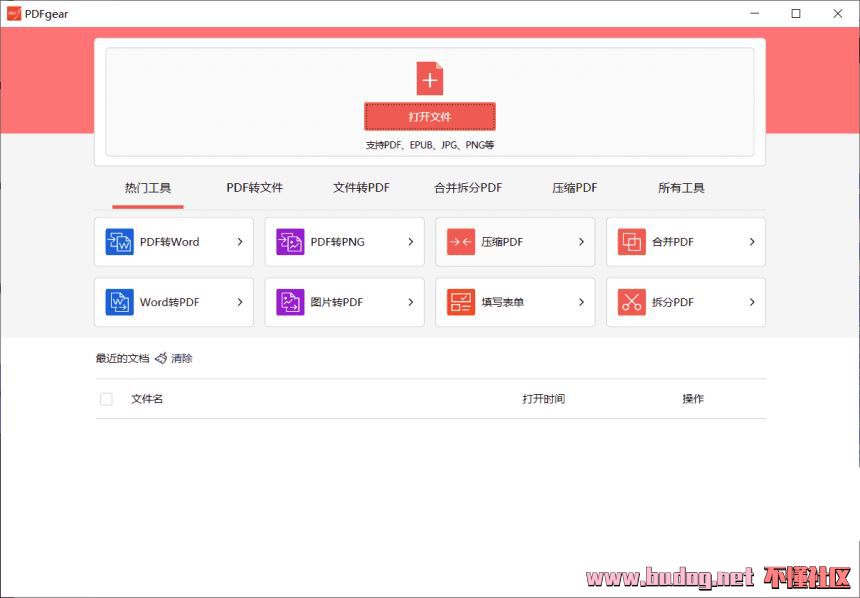Viewport: 860px width, 598px height.
Task: Expand the Word转PDF chevron arrow
Action: [x=240, y=302]
